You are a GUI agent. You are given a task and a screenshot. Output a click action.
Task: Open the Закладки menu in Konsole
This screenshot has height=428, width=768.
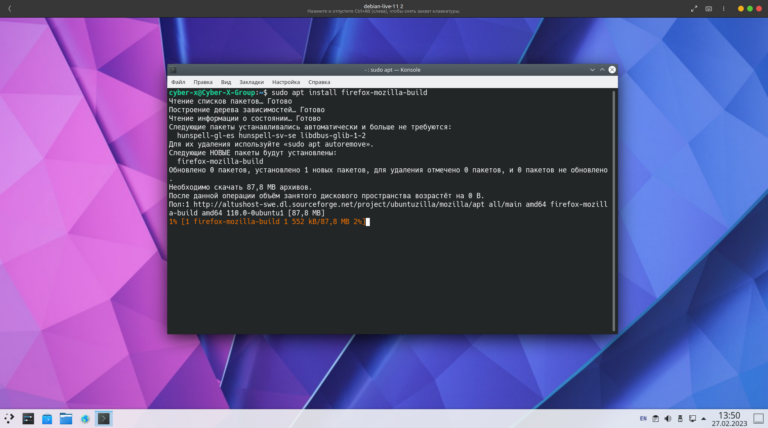click(251, 82)
